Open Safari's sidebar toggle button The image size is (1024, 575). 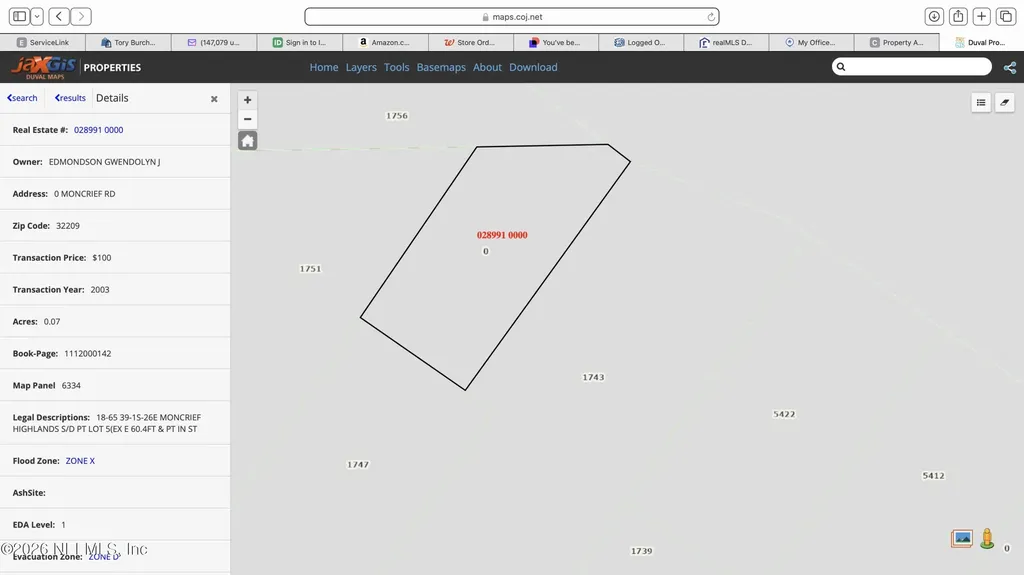20,16
